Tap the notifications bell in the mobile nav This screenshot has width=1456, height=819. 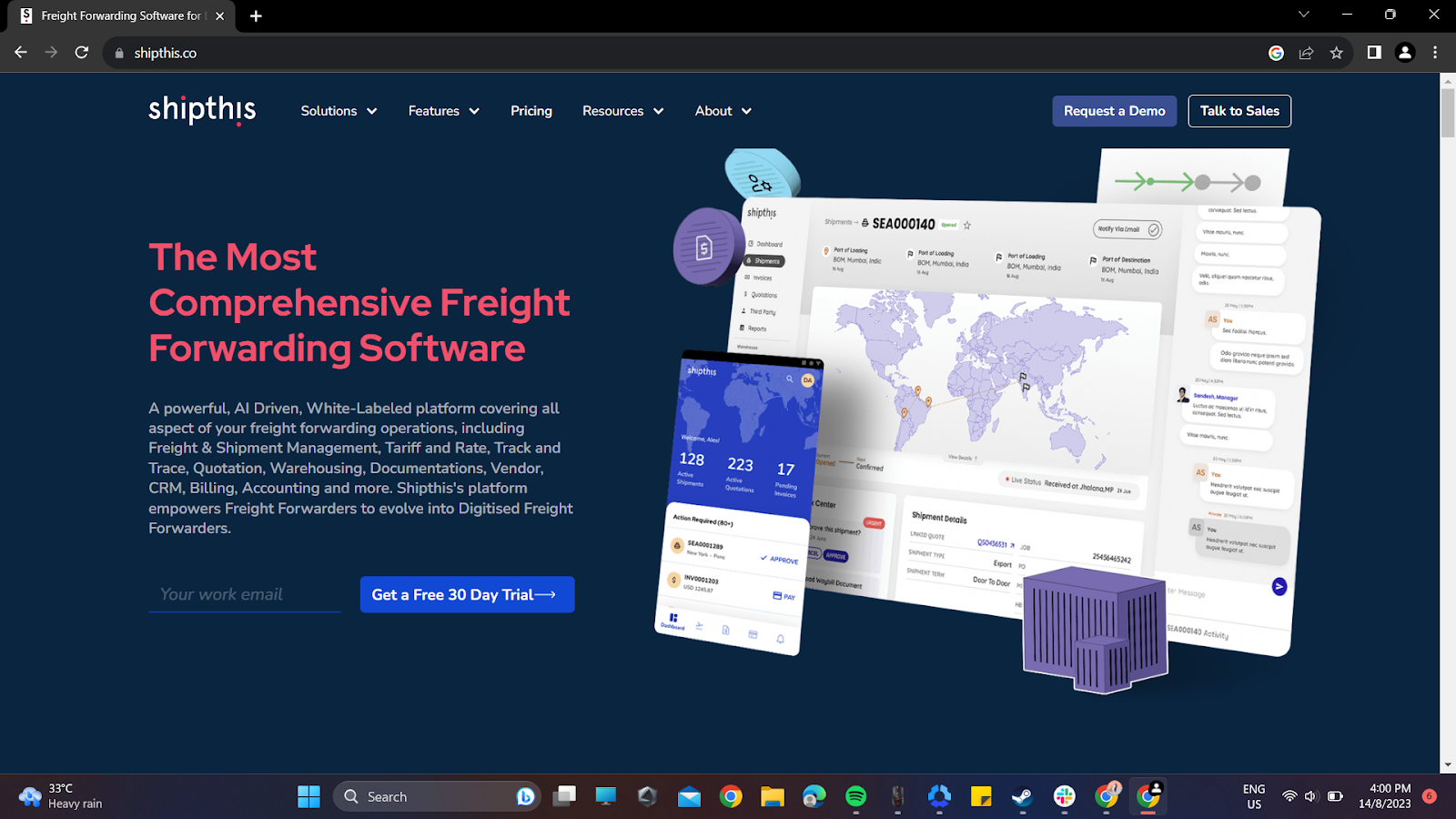point(781,639)
